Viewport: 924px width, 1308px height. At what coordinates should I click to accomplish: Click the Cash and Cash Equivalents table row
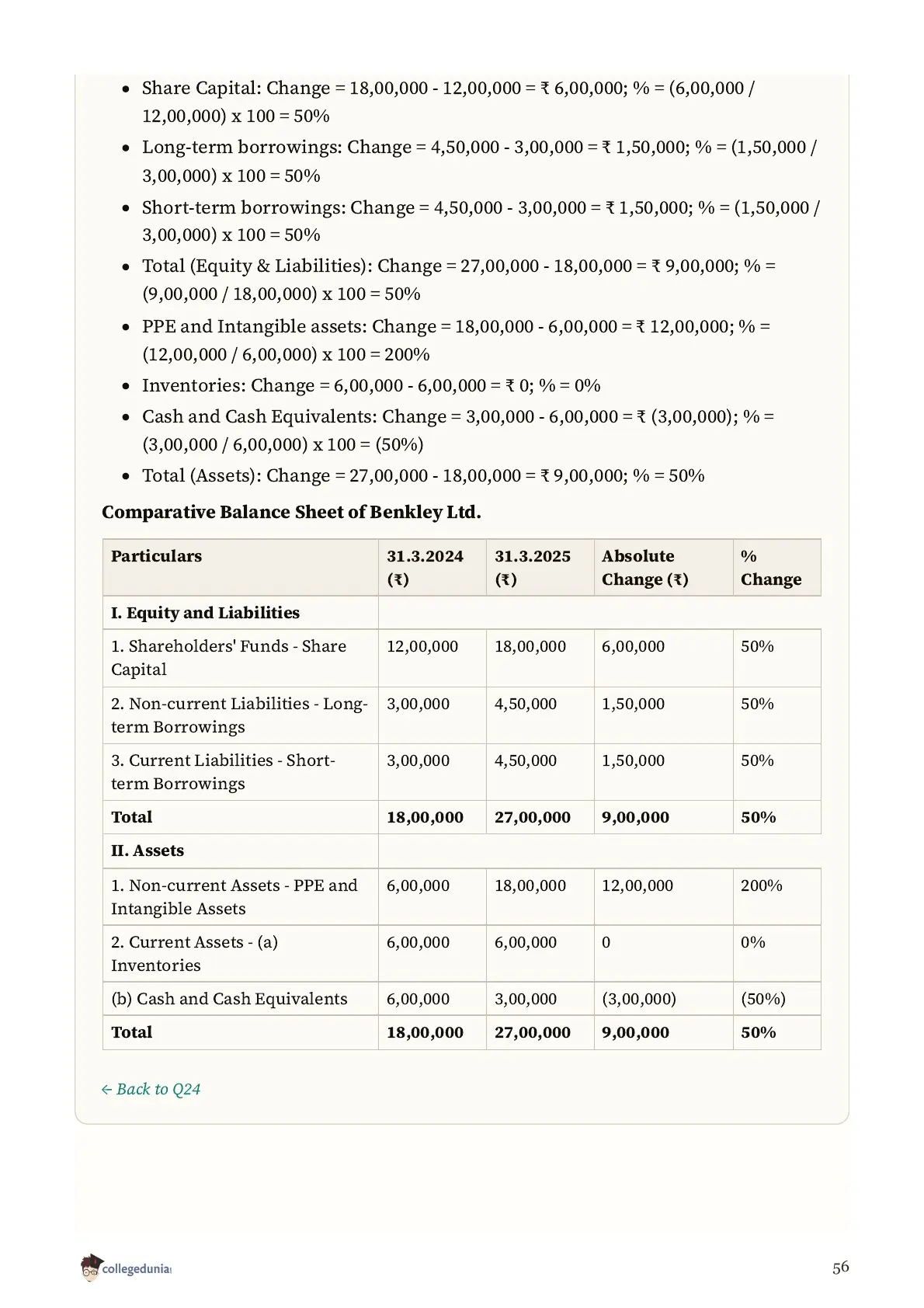pos(462,999)
